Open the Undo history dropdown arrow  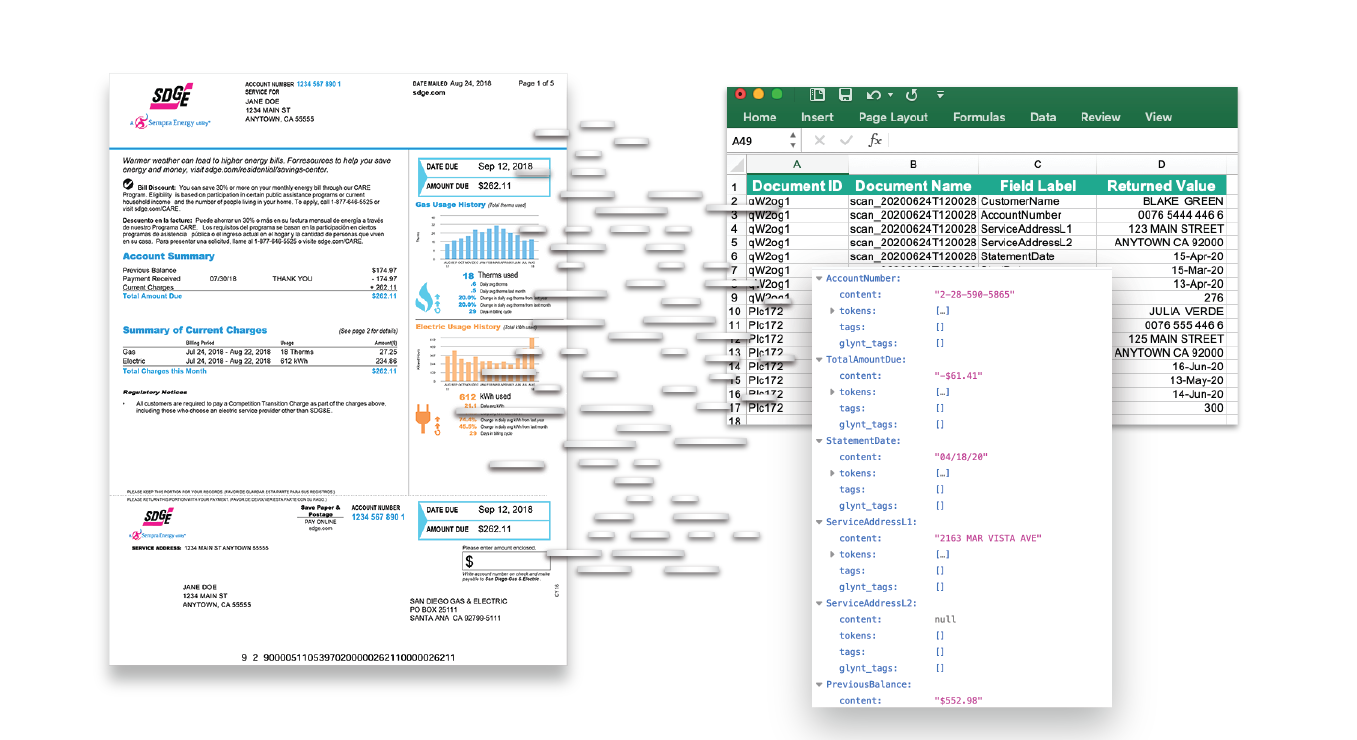pos(890,96)
